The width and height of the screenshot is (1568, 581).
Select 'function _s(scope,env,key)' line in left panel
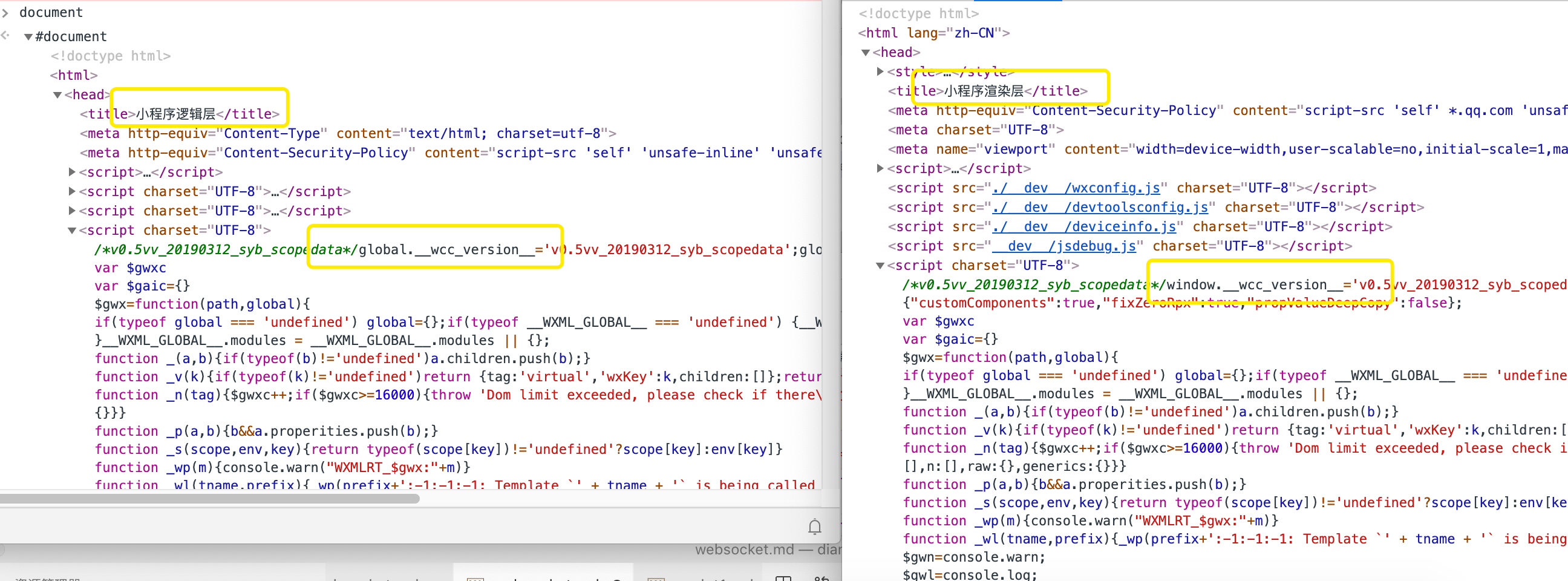[438, 450]
